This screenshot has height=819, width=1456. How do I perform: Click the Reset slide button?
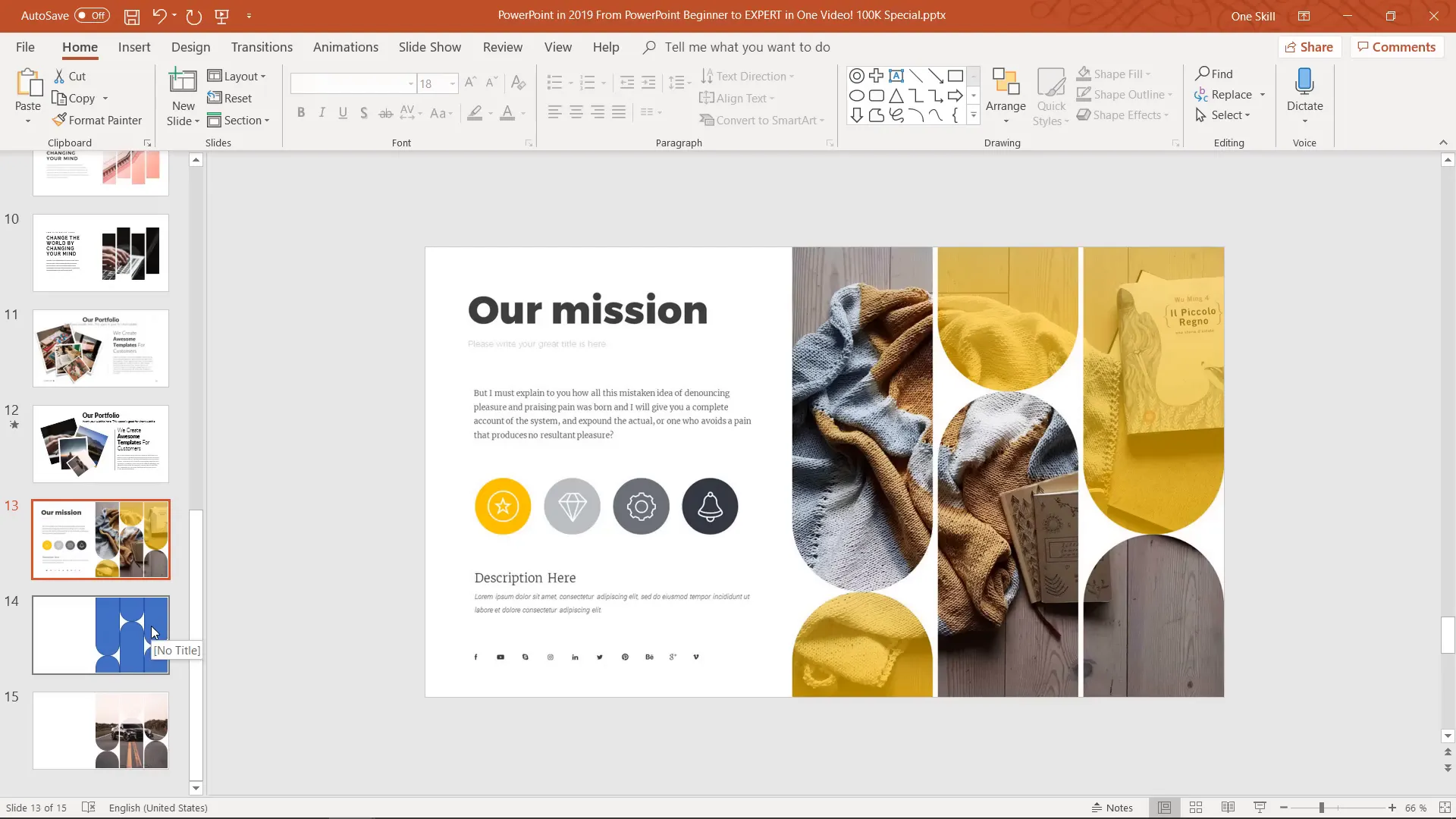coord(229,98)
